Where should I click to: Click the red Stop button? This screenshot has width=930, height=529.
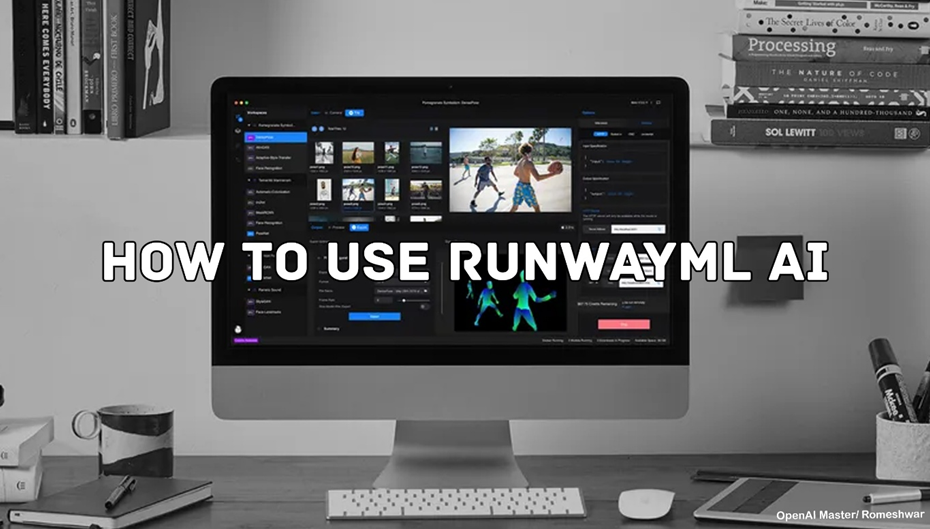pyautogui.click(x=624, y=324)
